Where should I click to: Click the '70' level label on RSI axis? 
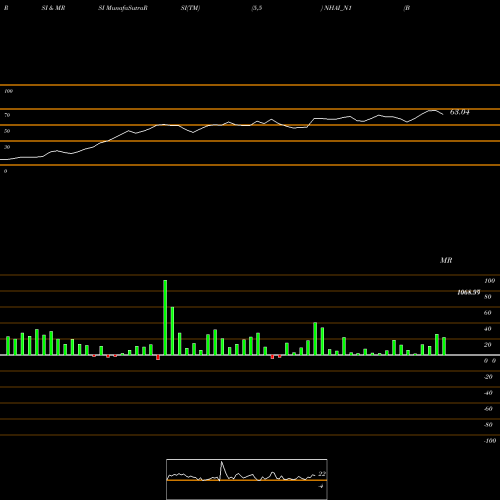[x=7, y=115]
